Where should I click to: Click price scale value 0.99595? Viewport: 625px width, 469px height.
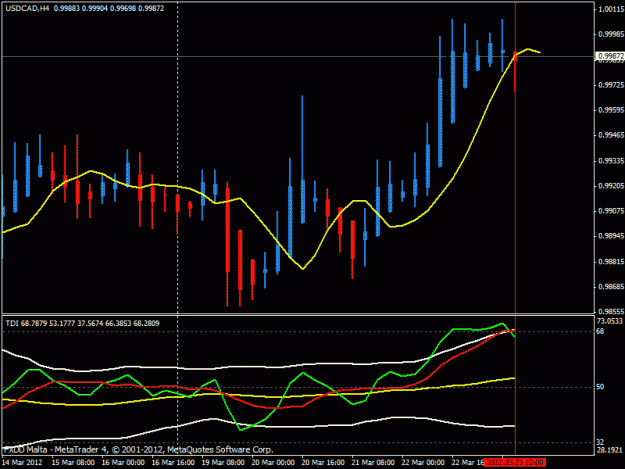[x=611, y=110]
